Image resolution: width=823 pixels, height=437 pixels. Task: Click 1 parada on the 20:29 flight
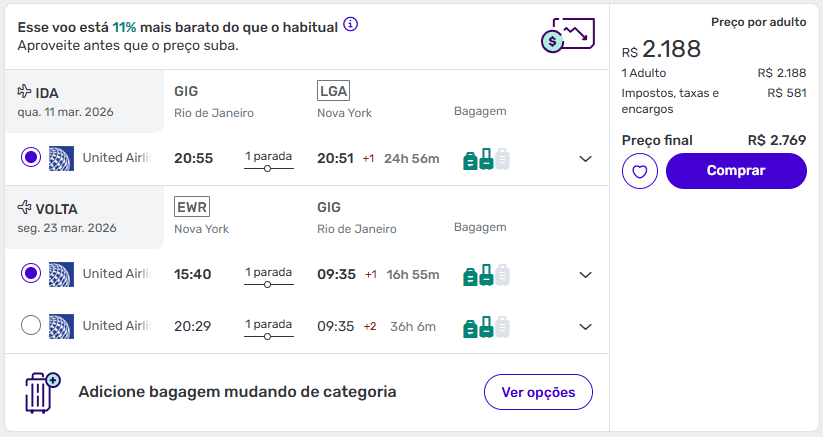pos(269,324)
